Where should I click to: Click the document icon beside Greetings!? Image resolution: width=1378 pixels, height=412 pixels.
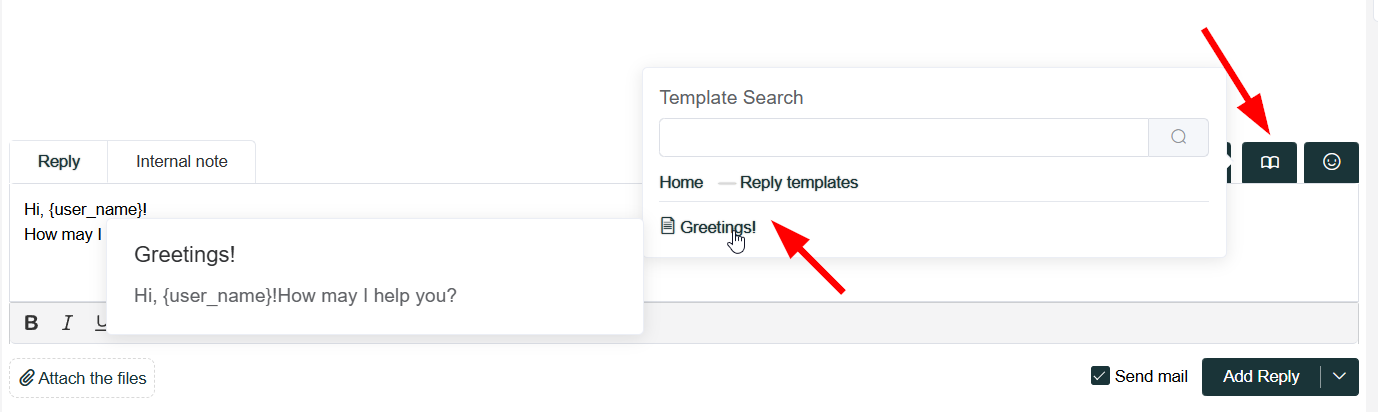click(668, 227)
